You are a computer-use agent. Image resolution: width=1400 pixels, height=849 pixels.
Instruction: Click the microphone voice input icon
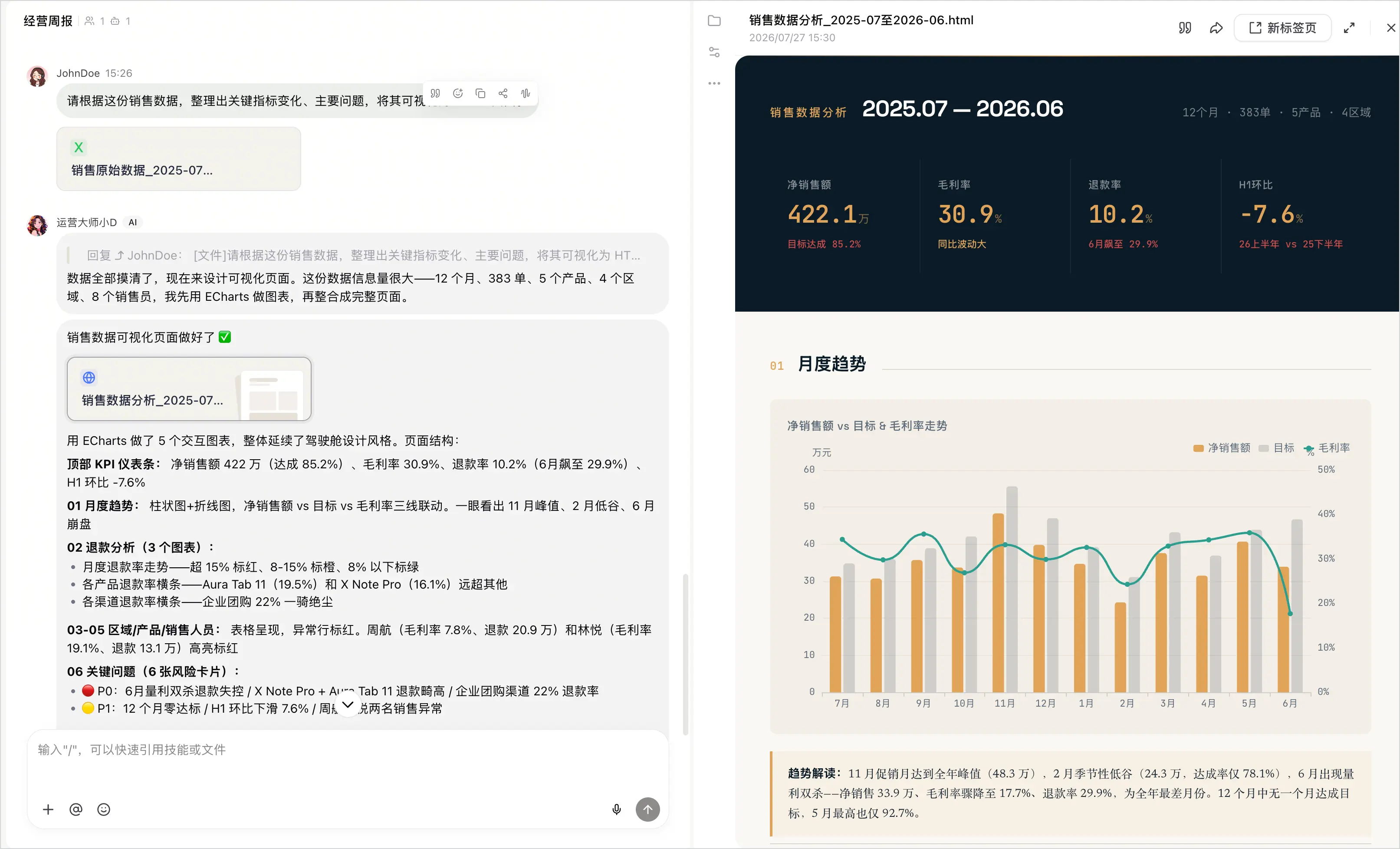point(617,809)
